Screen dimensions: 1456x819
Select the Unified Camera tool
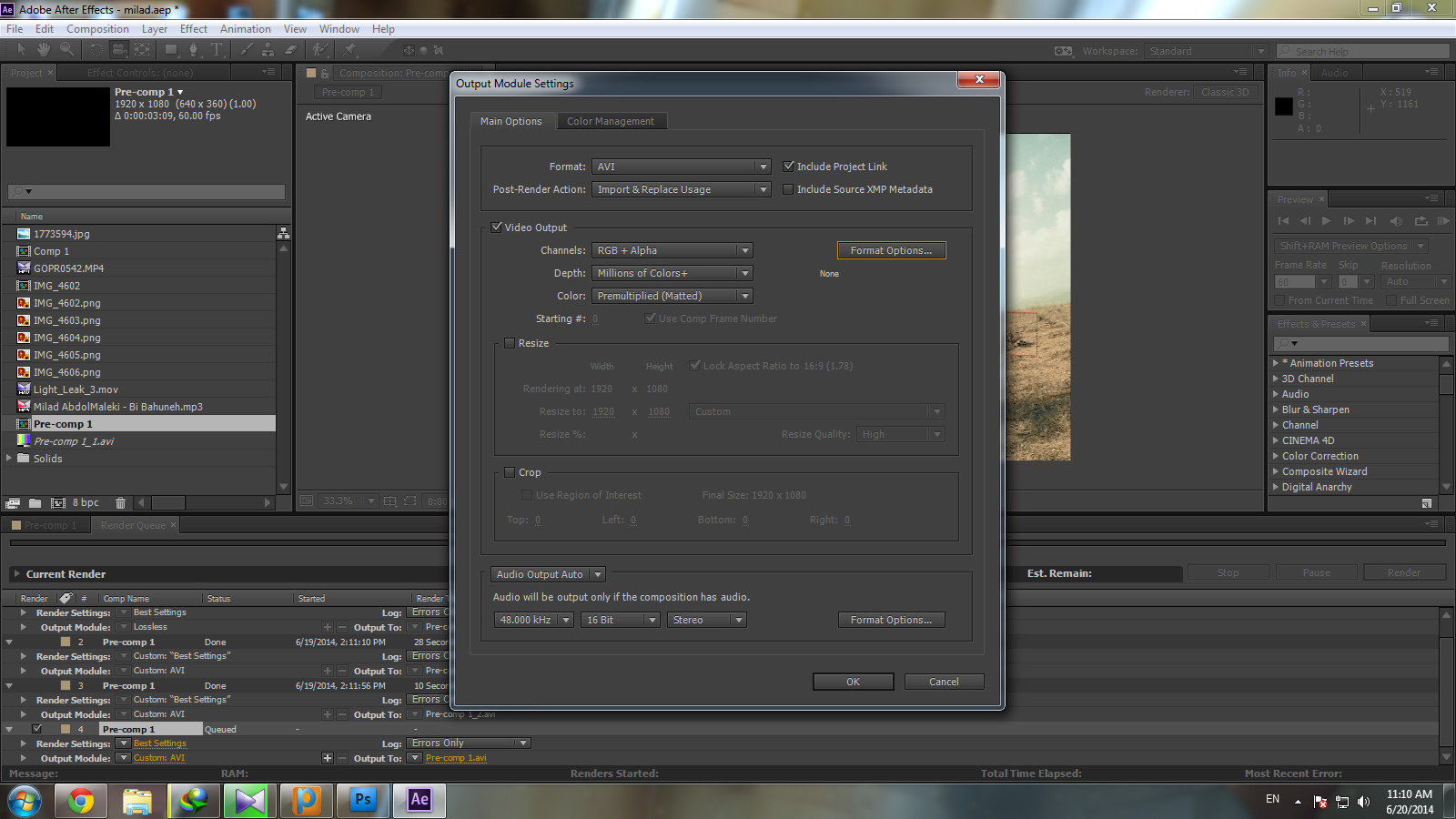tap(119, 49)
